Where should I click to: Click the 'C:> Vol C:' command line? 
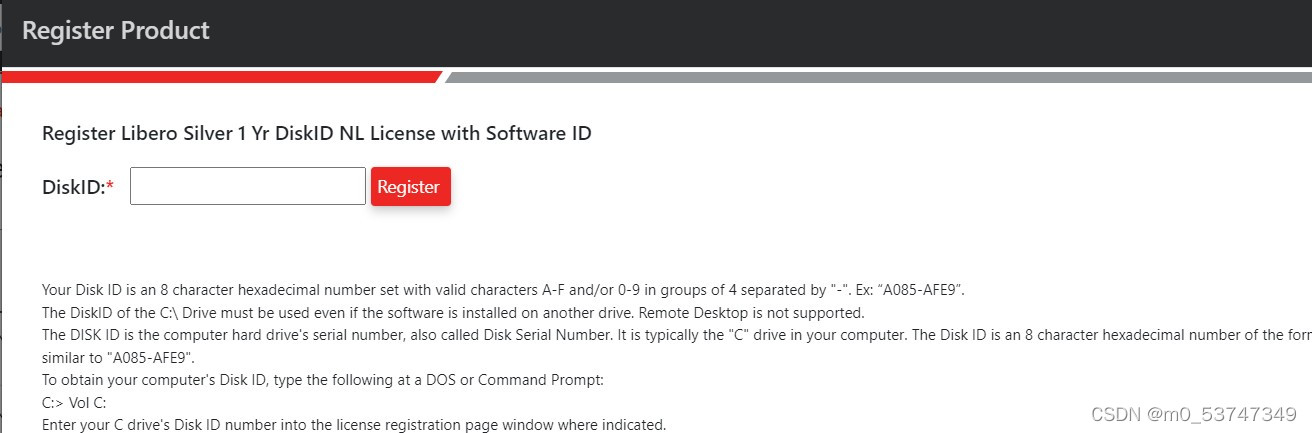click(74, 403)
